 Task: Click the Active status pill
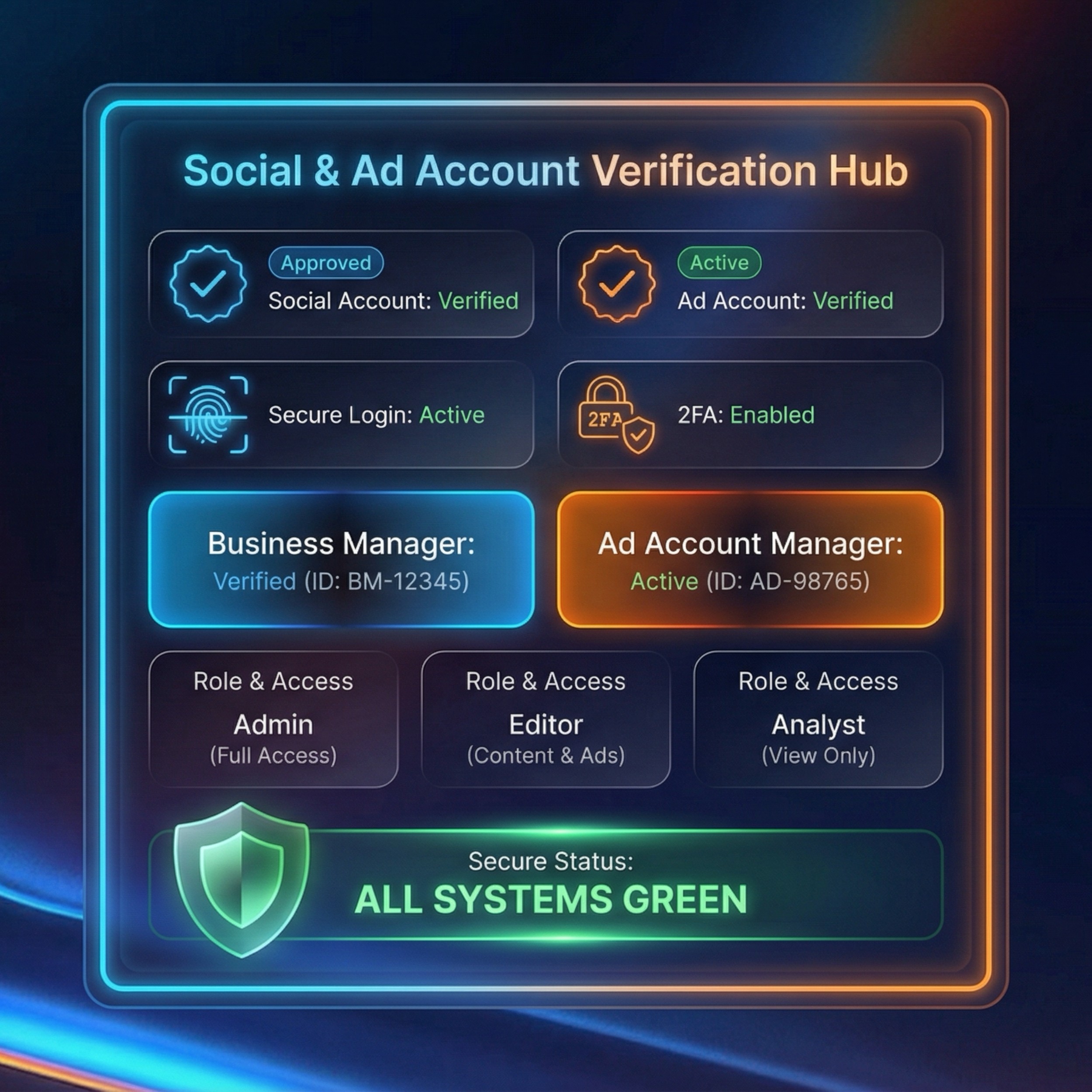tap(719, 263)
